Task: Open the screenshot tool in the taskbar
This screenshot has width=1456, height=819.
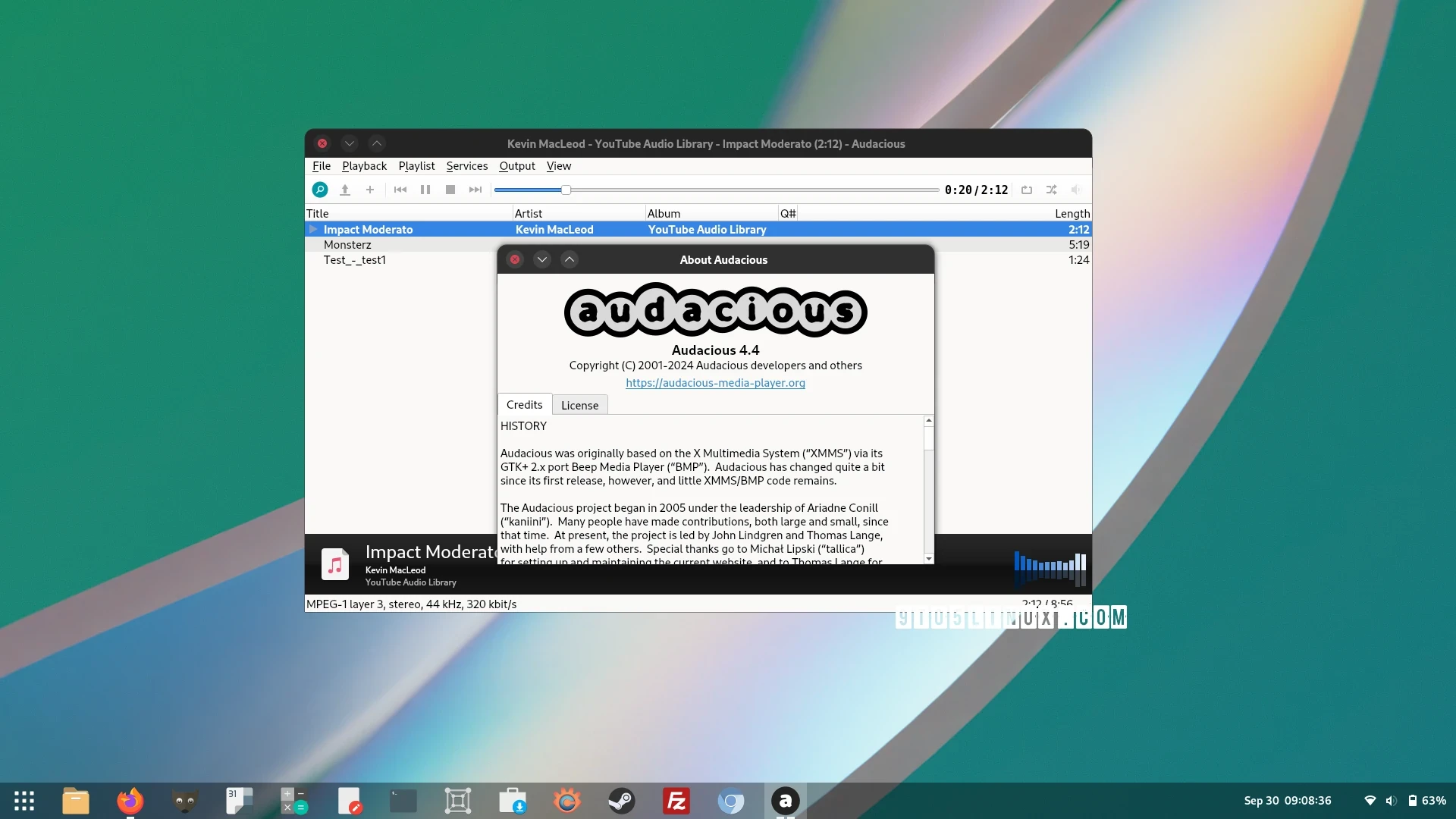Action: point(458,801)
